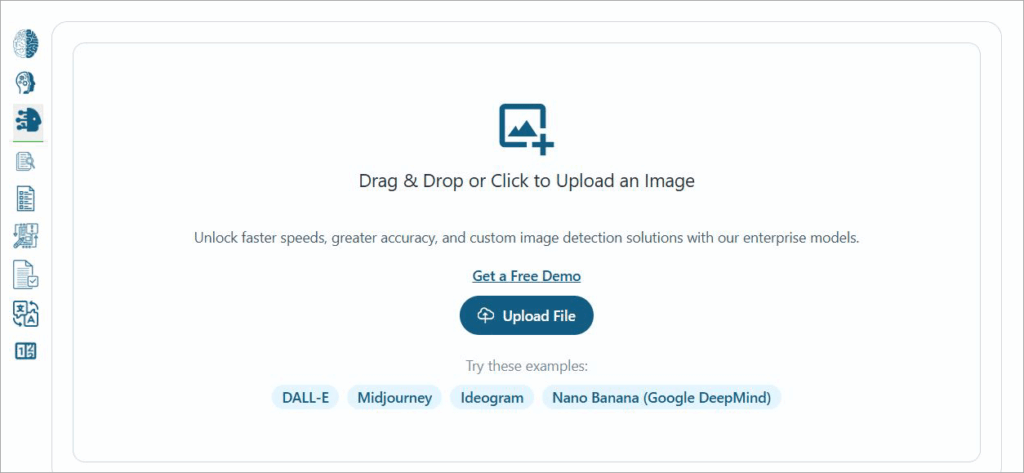Click the Drag & Drop or Click to Upload text
The width and height of the screenshot is (1024, 473).
point(526,181)
